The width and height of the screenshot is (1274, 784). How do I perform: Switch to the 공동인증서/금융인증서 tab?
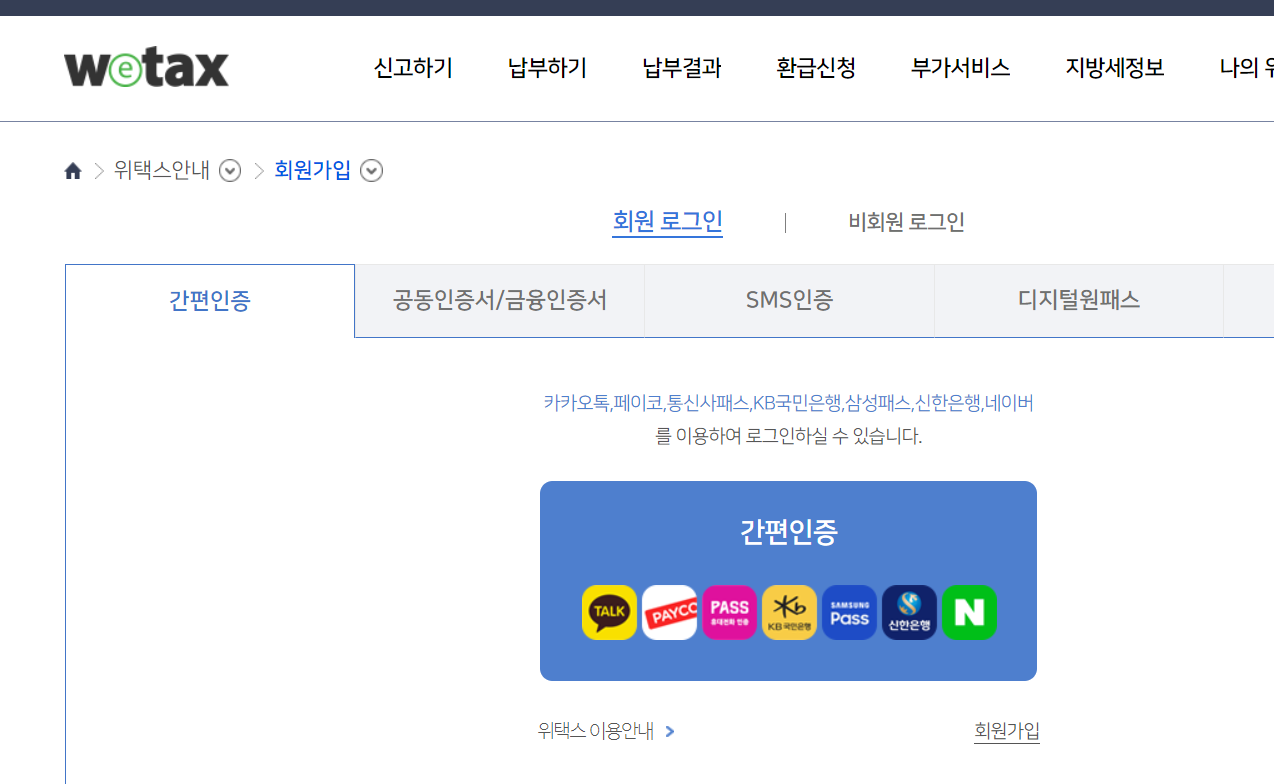pyautogui.click(x=499, y=300)
